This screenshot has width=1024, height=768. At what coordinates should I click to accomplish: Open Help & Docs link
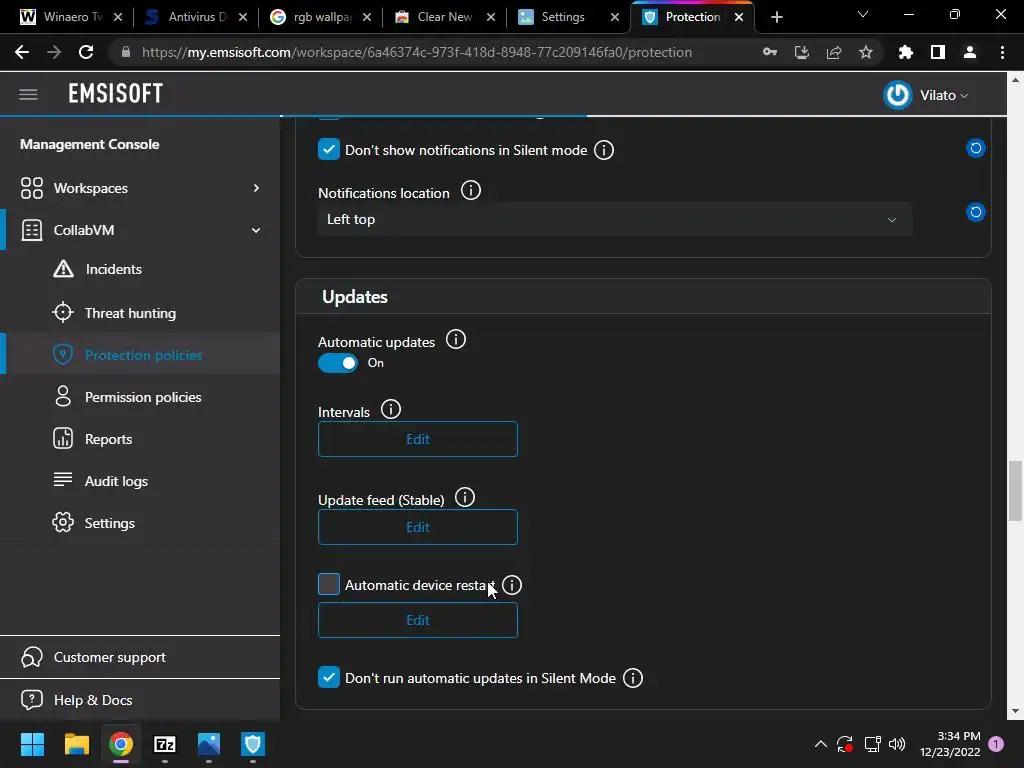tap(93, 700)
